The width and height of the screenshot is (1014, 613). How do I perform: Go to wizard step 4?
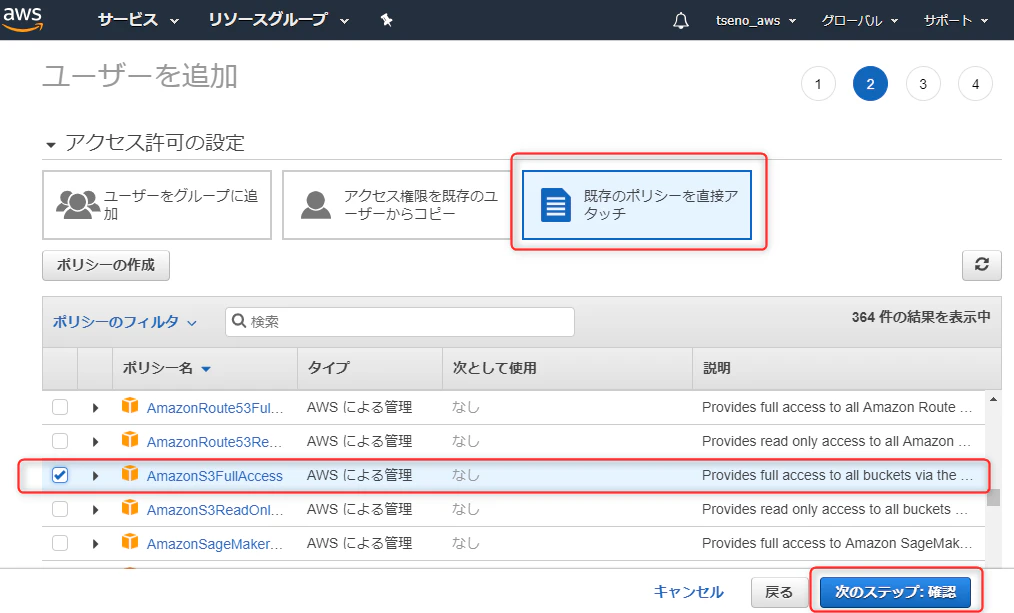pos(975,83)
